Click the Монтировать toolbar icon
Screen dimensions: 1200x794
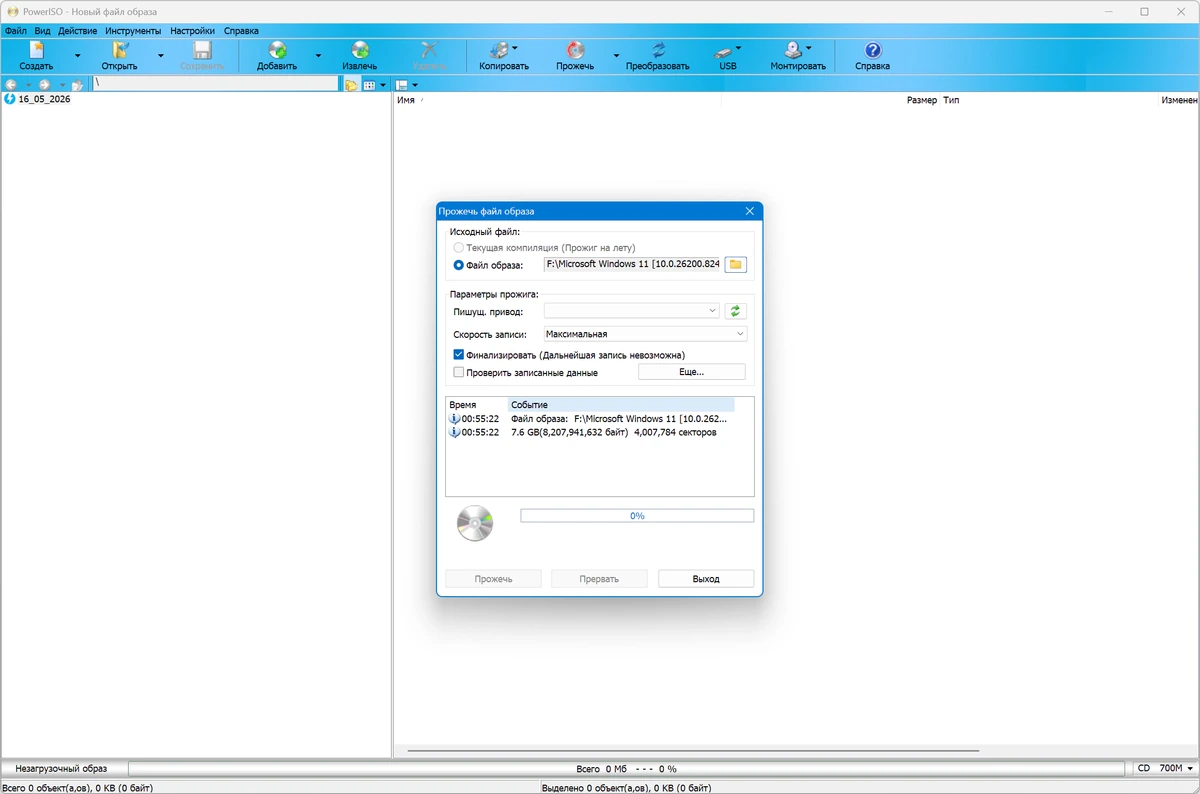pyautogui.click(x=798, y=56)
